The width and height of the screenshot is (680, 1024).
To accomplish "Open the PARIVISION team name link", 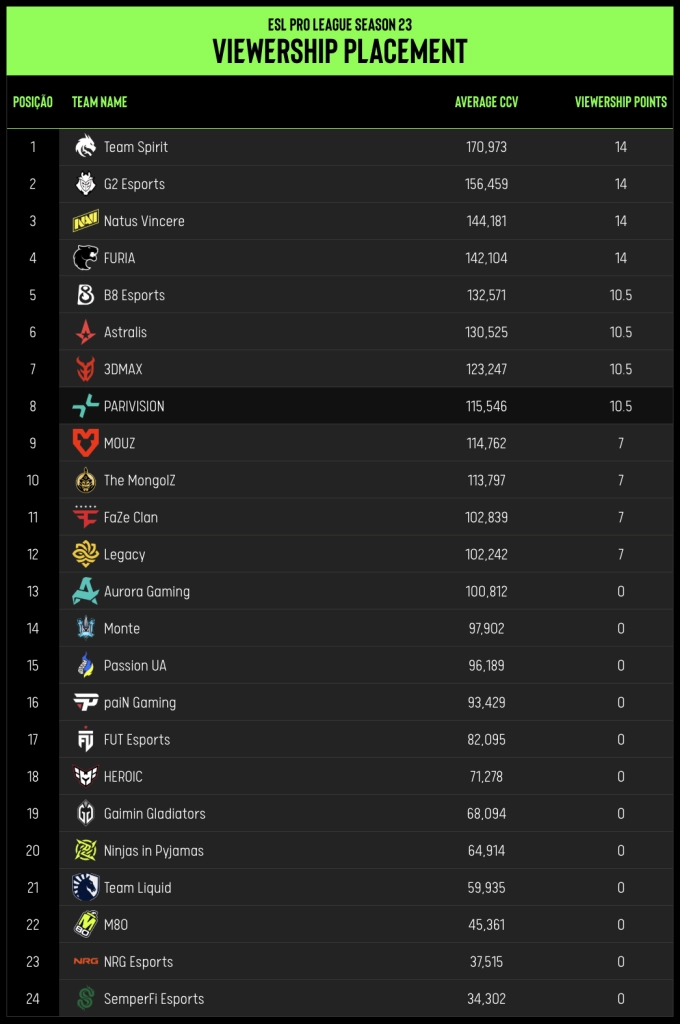I will point(134,406).
